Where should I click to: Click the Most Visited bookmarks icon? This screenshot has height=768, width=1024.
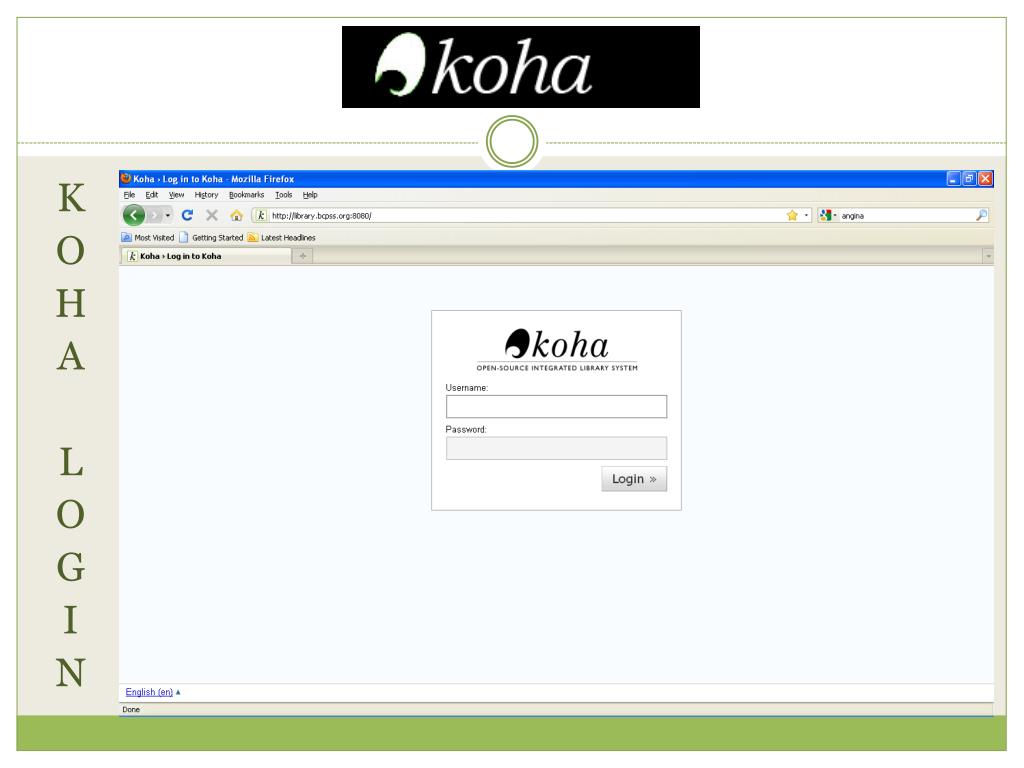[126, 238]
